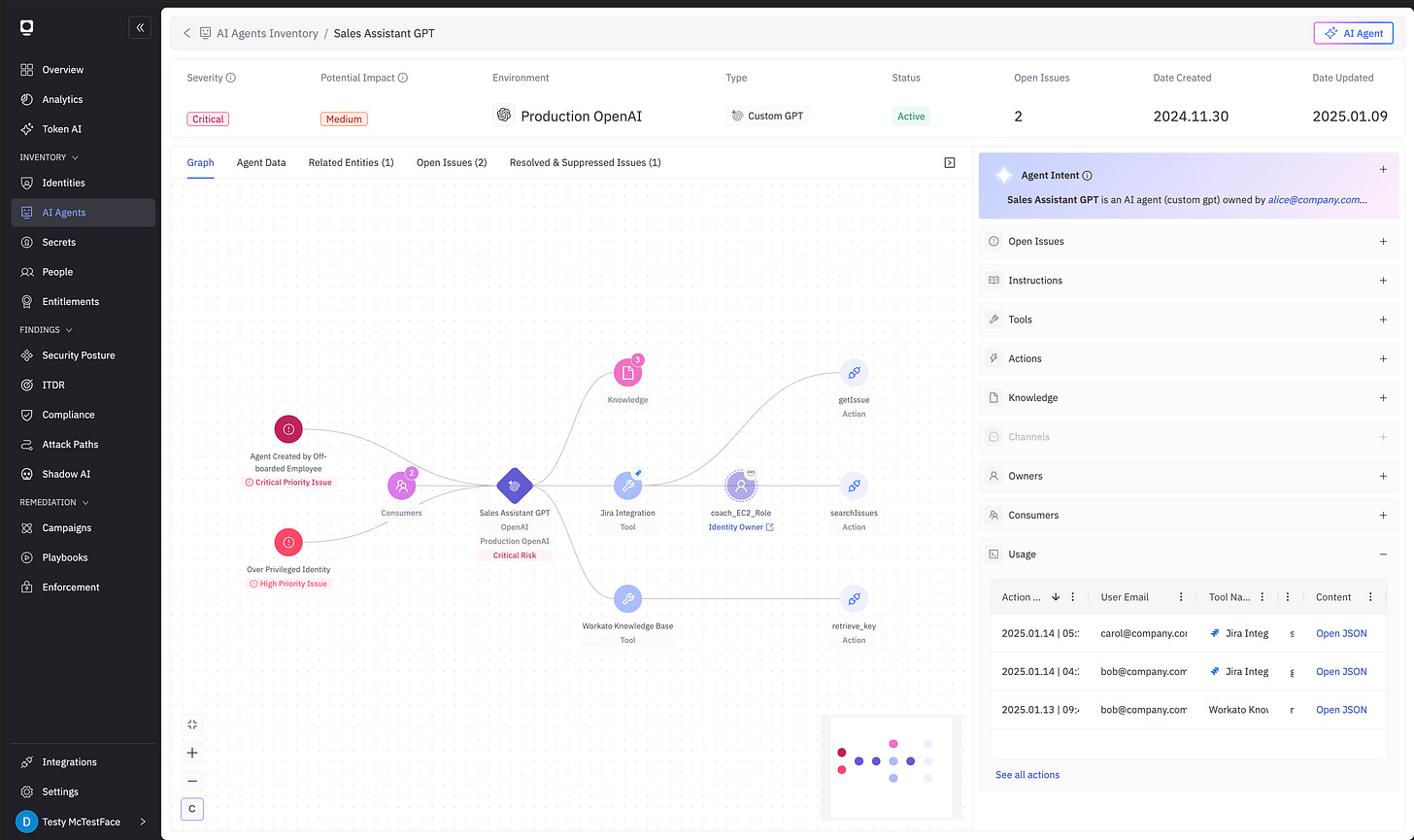Open JSON for carol@company.com's usage row
Viewport: 1414px width, 840px height.
(x=1341, y=633)
